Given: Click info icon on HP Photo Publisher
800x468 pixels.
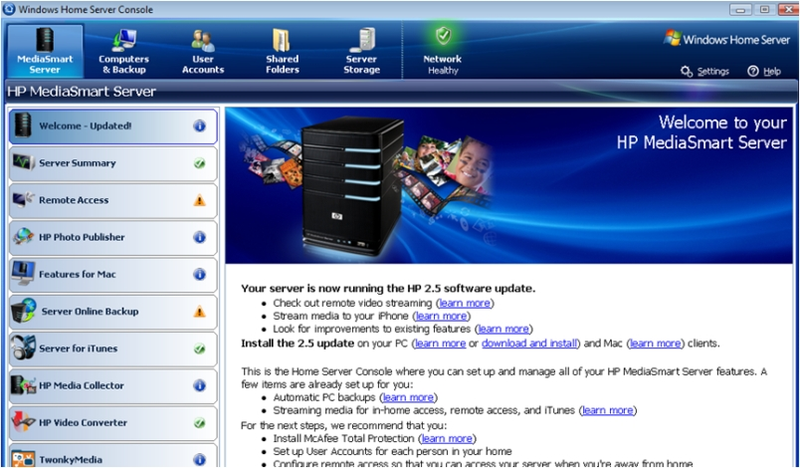Looking at the screenshot, I should point(199,237).
